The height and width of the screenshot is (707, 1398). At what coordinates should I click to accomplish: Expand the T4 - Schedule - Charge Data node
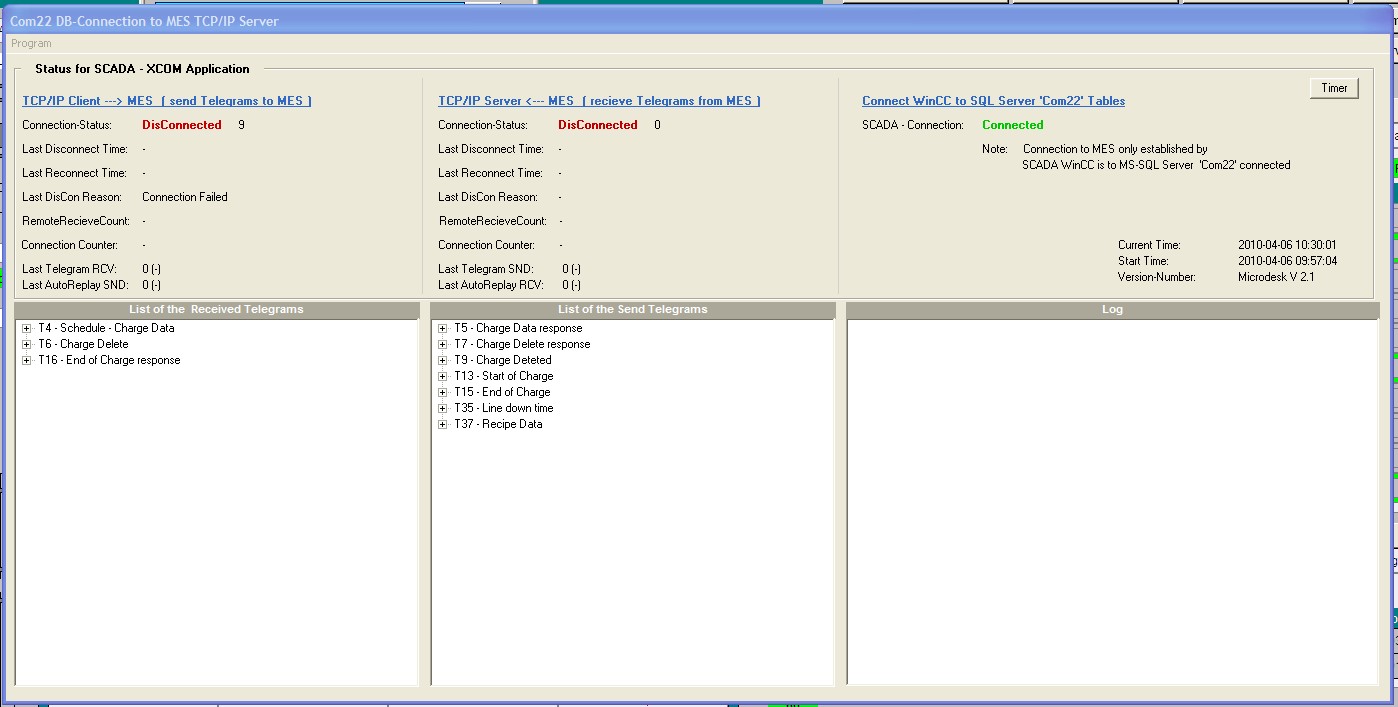coord(27,328)
